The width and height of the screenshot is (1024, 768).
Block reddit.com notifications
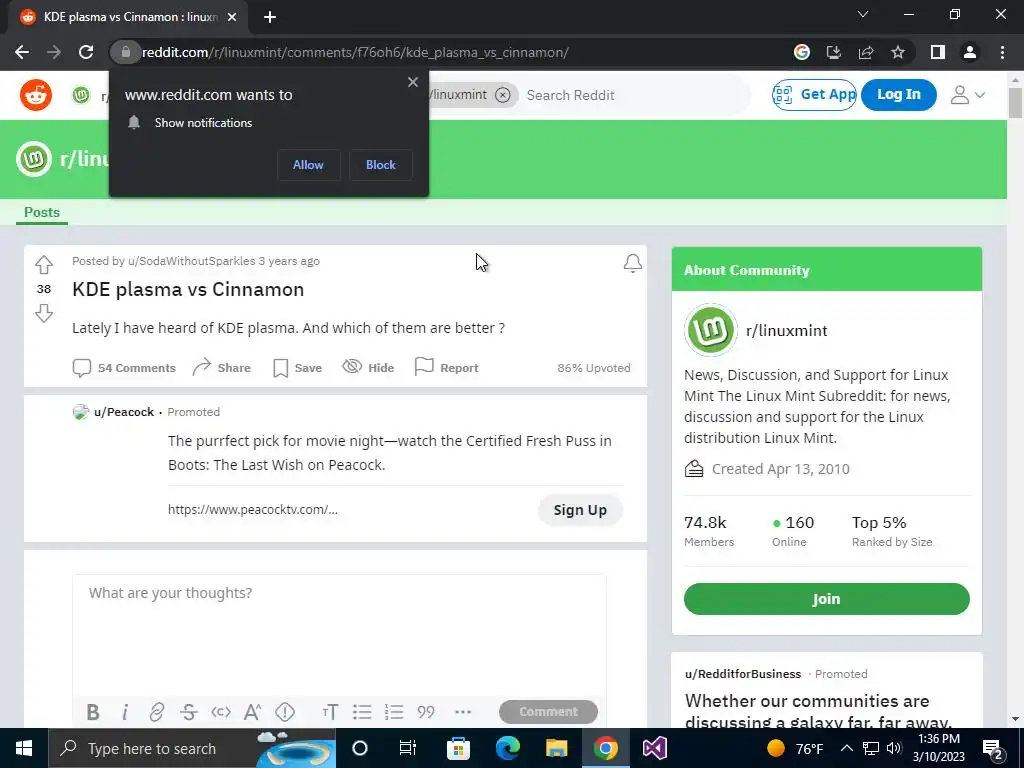coord(381,165)
